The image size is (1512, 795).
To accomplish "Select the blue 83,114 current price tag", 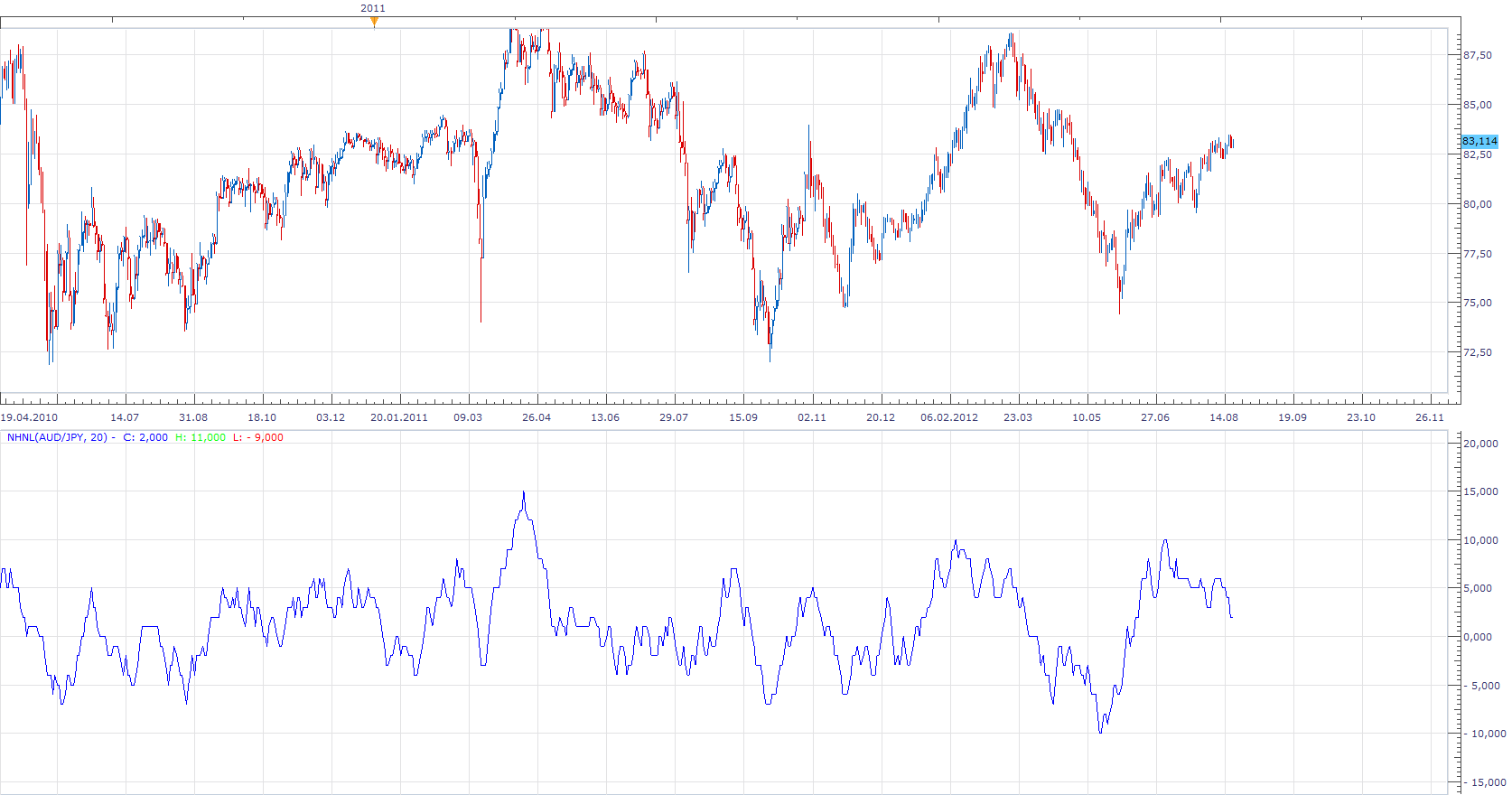I will [1479, 141].
